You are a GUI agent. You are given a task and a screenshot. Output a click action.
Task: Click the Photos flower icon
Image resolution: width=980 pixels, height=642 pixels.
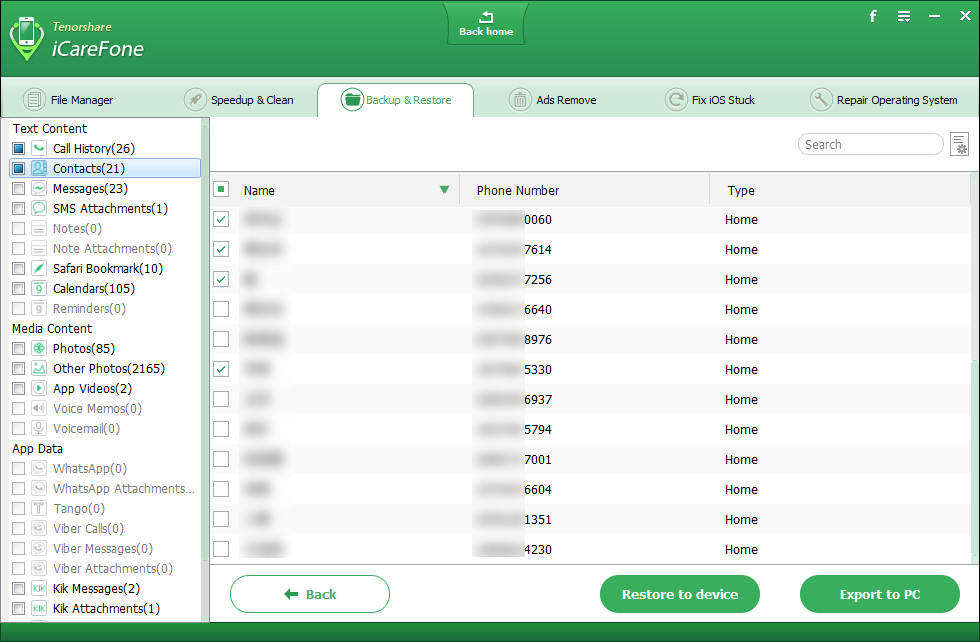pos(39,348)
